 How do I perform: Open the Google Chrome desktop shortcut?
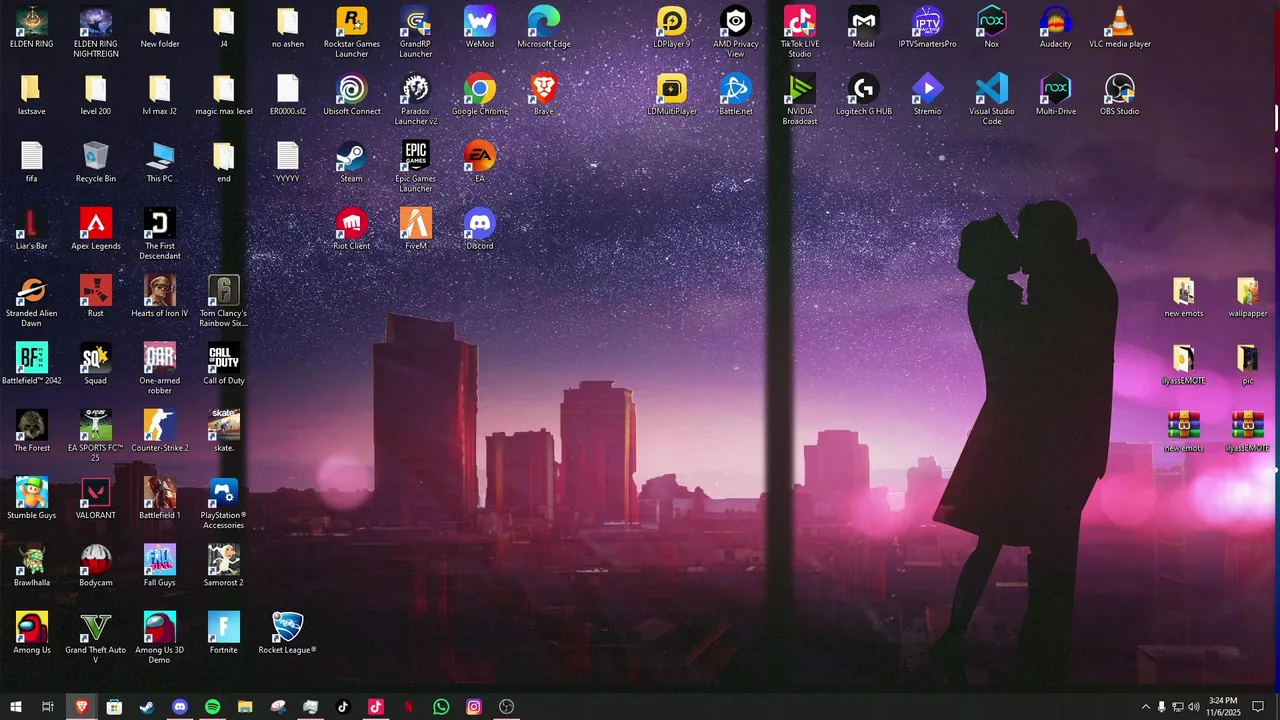click(x=480, y=94)
